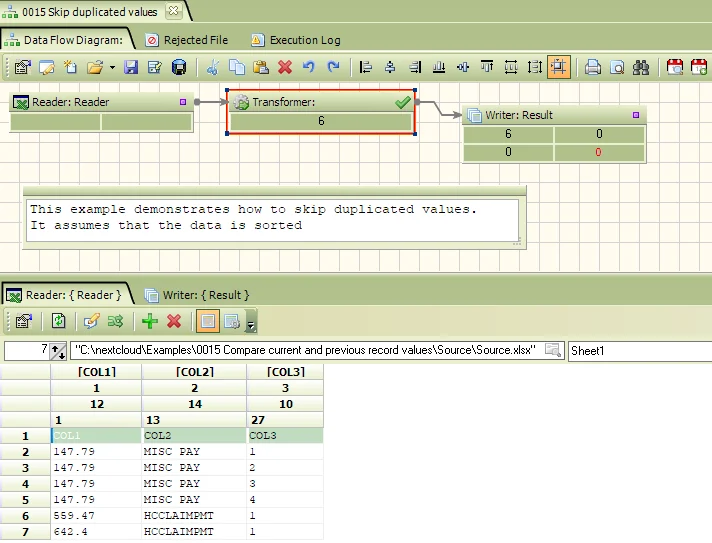Screen dimensions: 712x543
Task: Click the checklist edit icon in main toolbar
Action: click(155, 68)
